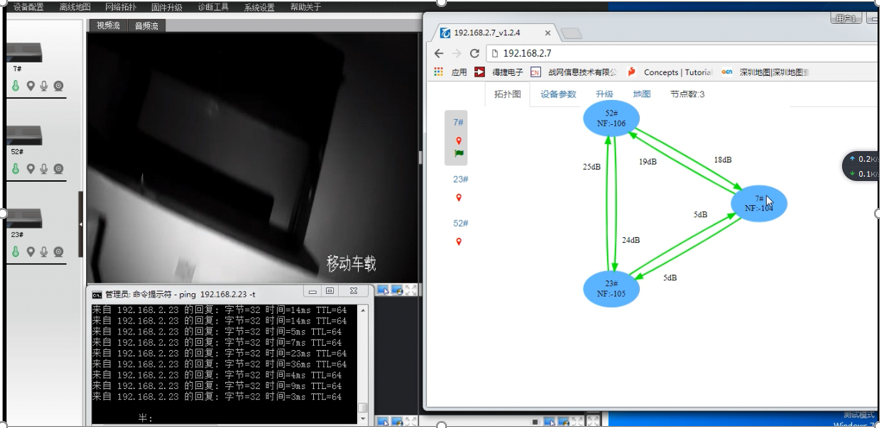Open the Concepts | Tutorial bookmark
The image size is (880, 428).
point(670,72)
